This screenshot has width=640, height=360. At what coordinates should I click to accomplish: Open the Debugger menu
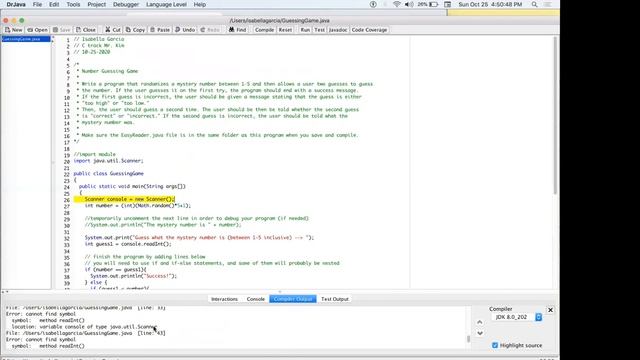coord(126,4)
